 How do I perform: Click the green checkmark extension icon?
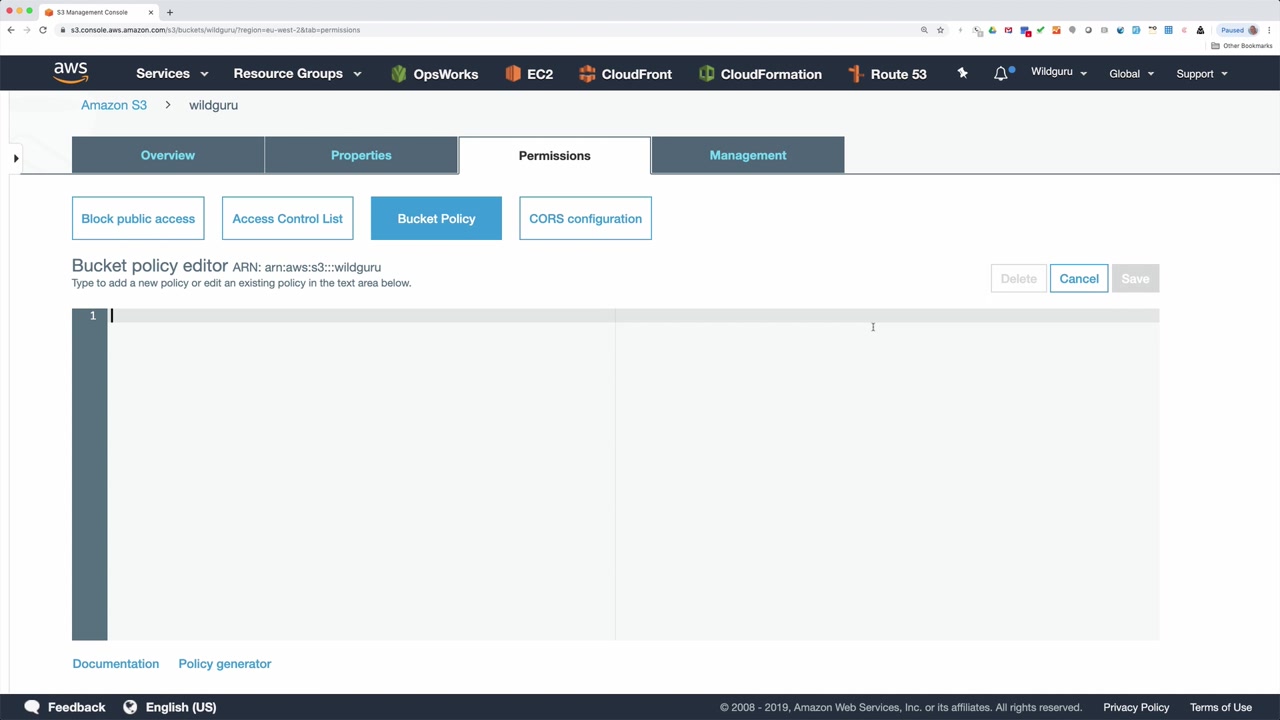1040,30
